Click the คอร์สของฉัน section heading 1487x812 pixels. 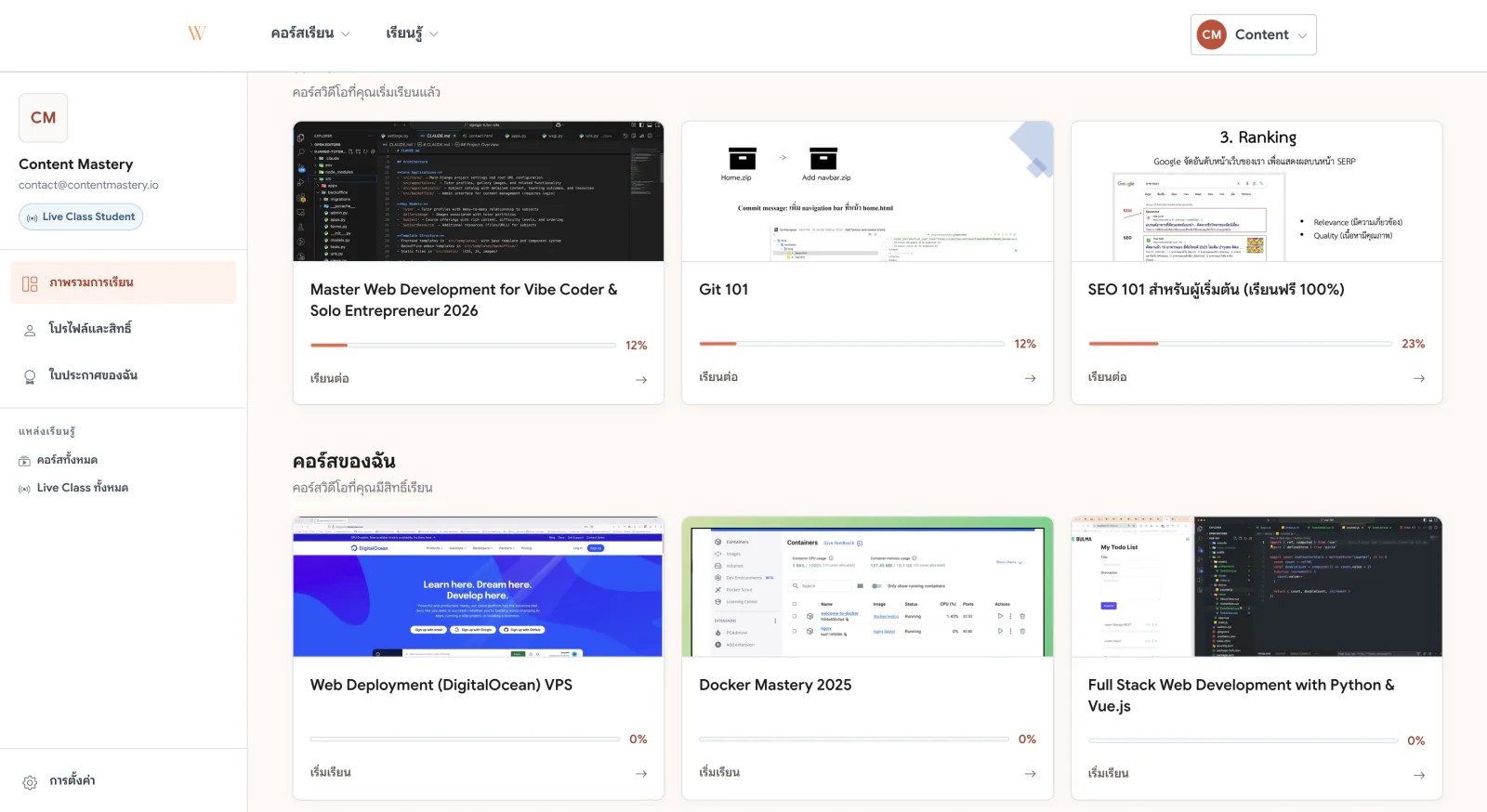point(344,461)
